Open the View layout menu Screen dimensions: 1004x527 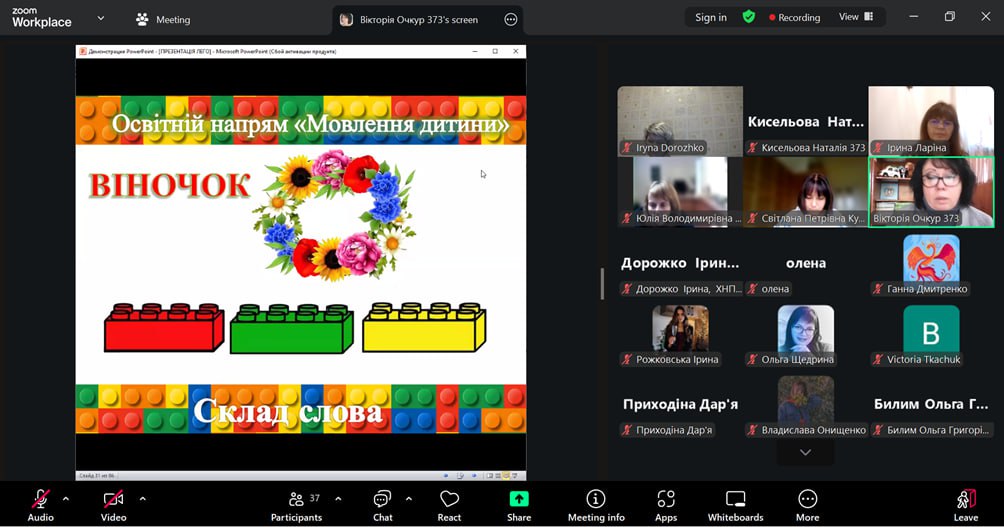pos(855,17)
